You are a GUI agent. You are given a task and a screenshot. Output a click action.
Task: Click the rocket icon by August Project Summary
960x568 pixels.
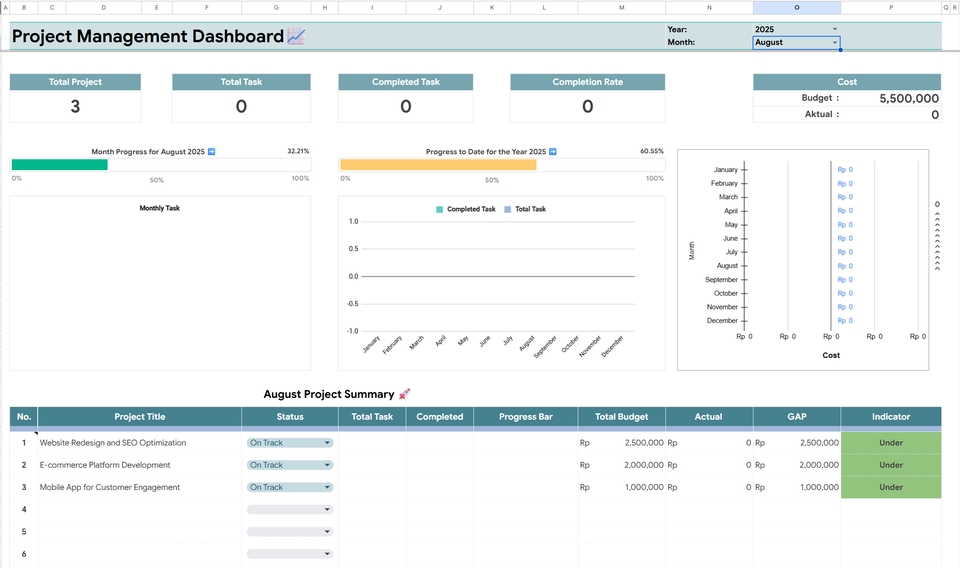pos(404,395)
